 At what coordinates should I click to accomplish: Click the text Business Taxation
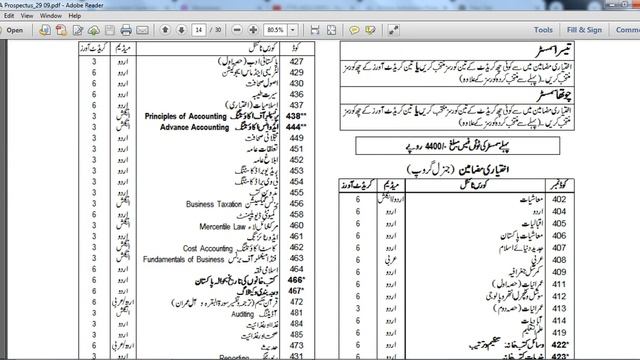pyautogui.click(x=214, y=204)
